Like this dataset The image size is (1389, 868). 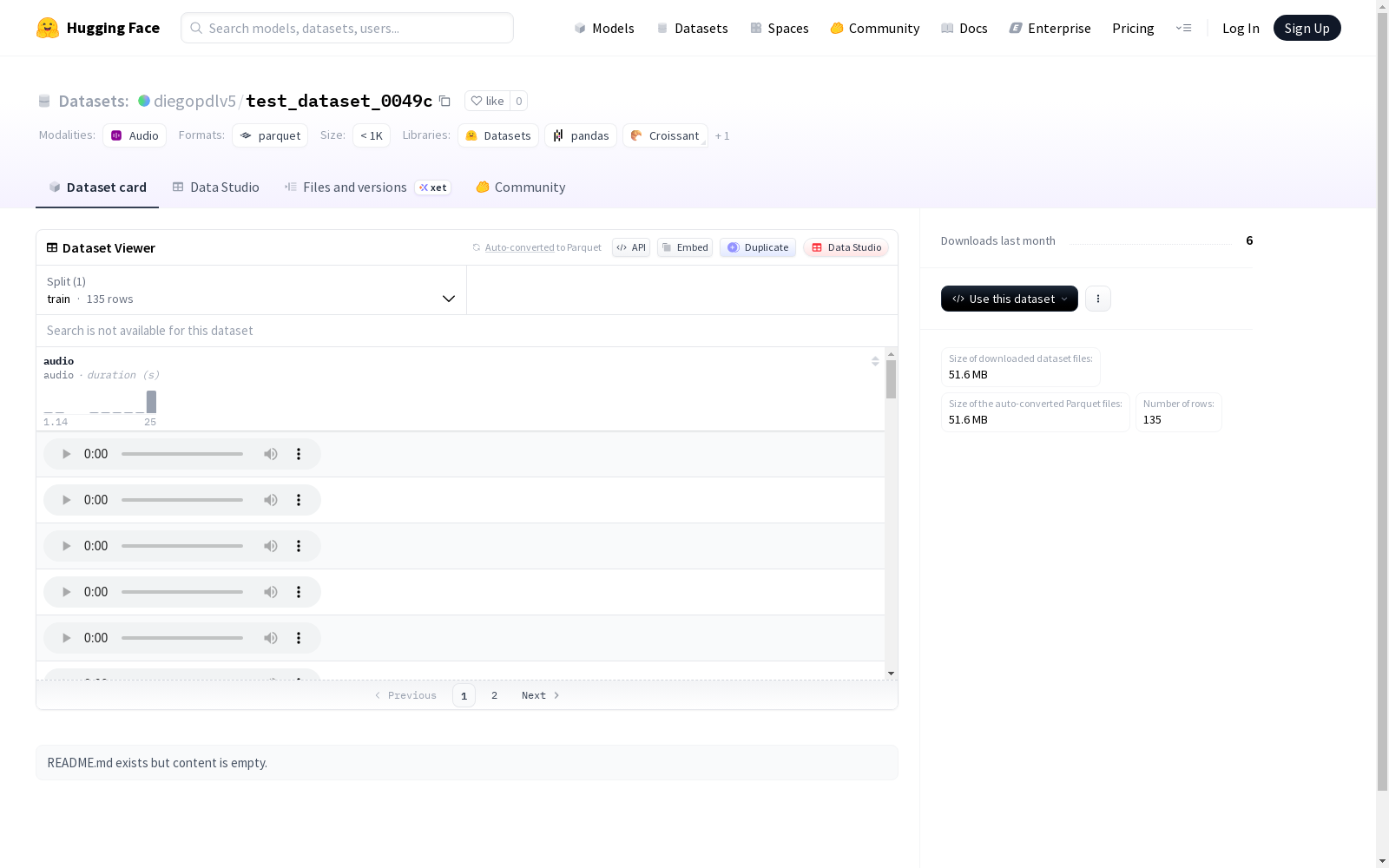pos(487,101)
